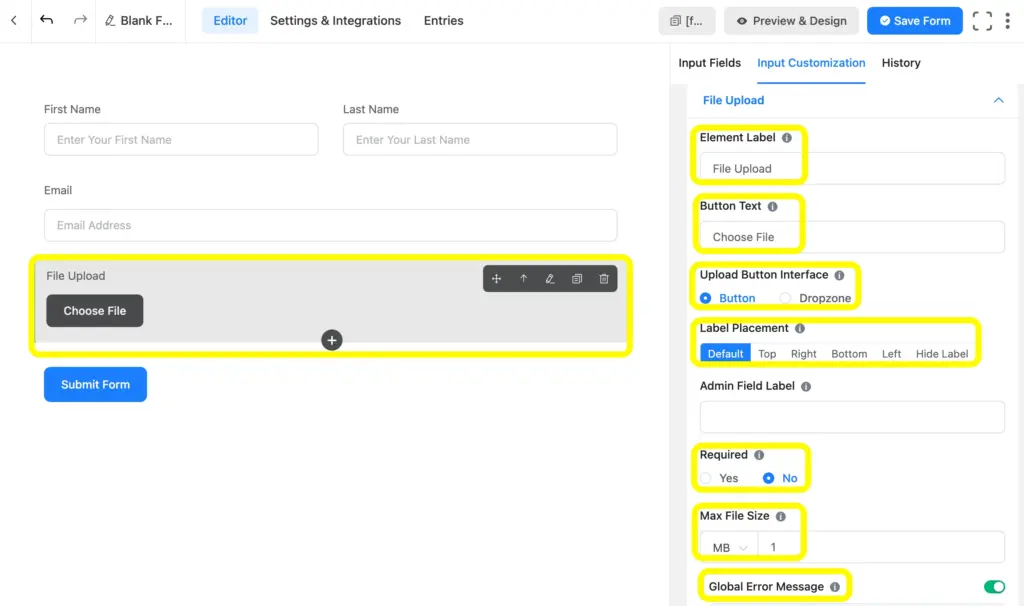Switch to Settings & Integrations tab
The height and width of the screenshot is (606, 1024).
point(335,20)
